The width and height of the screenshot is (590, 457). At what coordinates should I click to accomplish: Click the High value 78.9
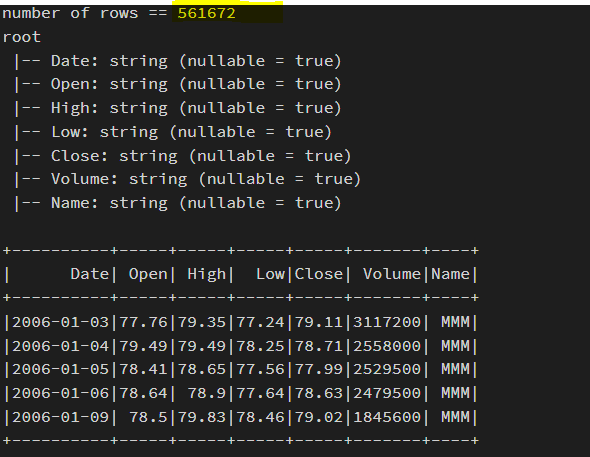(206, 393)
